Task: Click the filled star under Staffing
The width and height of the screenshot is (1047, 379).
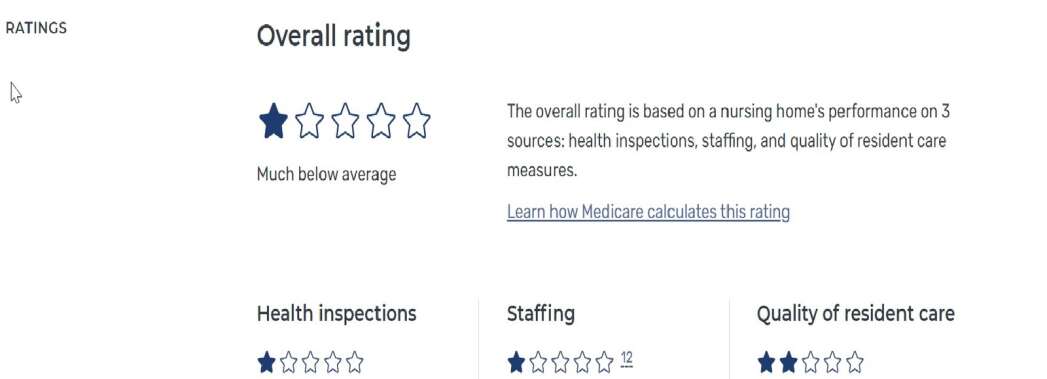Action: point(516,363)
